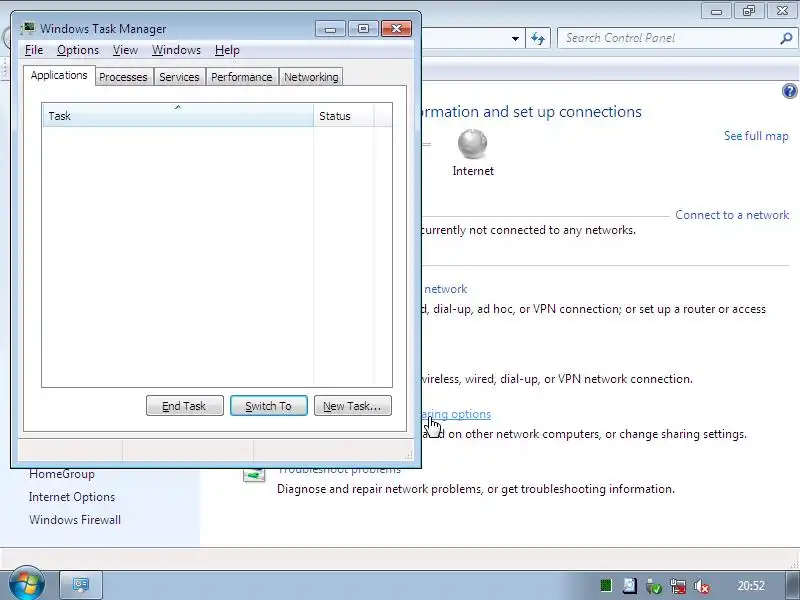800x600 pixels.
Task: Open the HomeGroup link
Action: [x=62, y=474]
